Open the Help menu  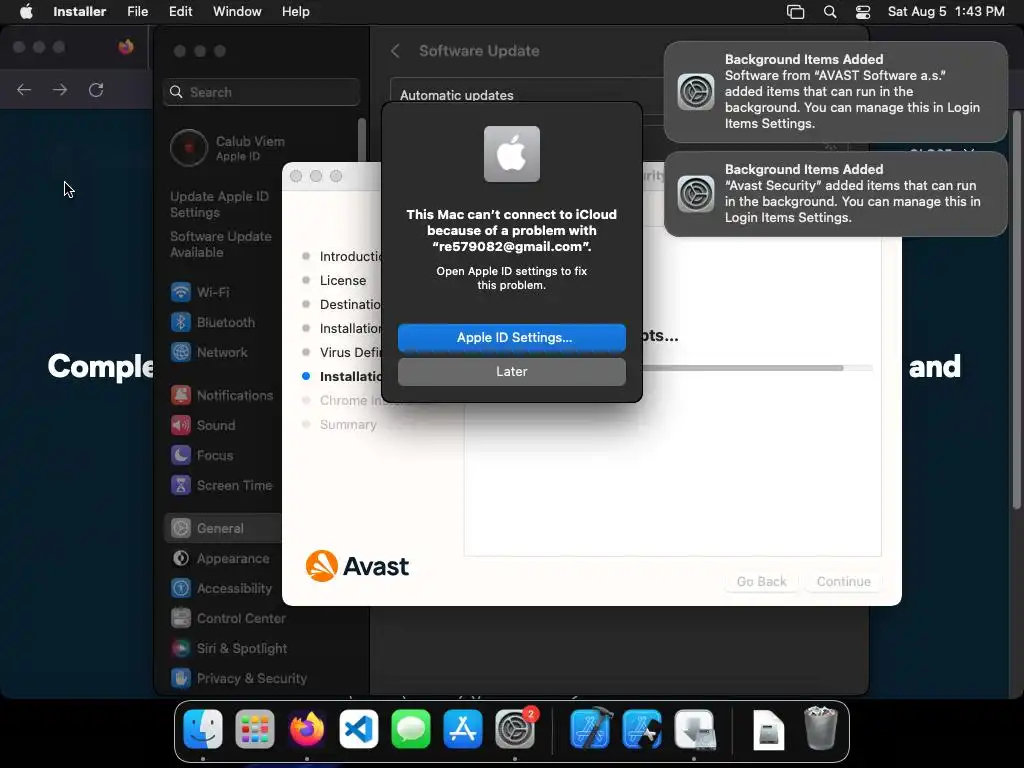click(x=295, y=12)
